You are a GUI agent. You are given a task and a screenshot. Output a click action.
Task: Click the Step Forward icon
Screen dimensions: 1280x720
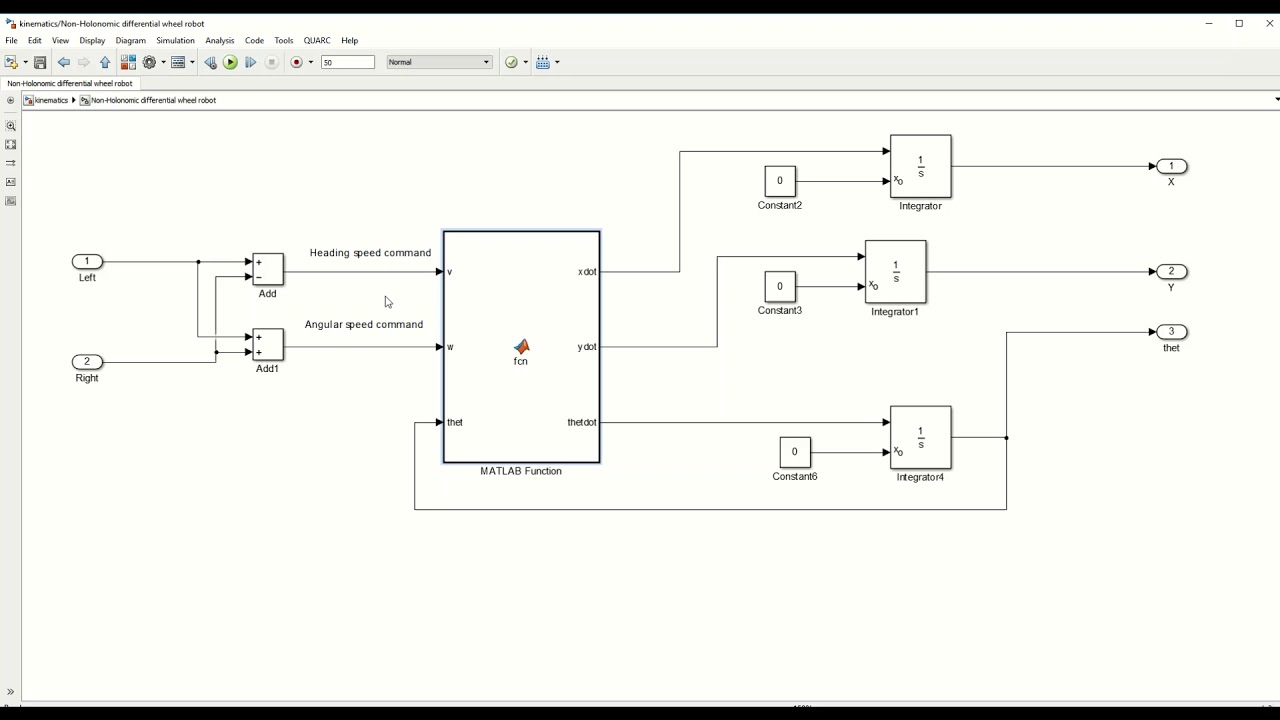pyautogui.click(x=250, y=62)
